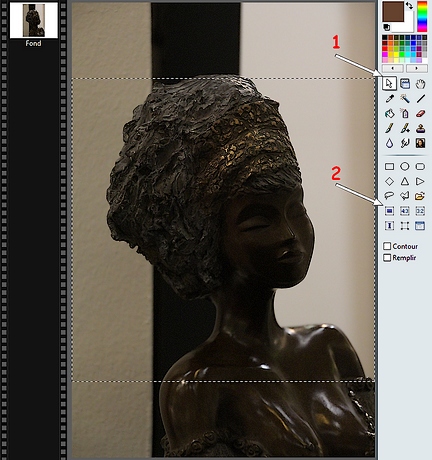432x460 pixels.
Task: Show next palette colors with right arrow
Action: point(416,68)
